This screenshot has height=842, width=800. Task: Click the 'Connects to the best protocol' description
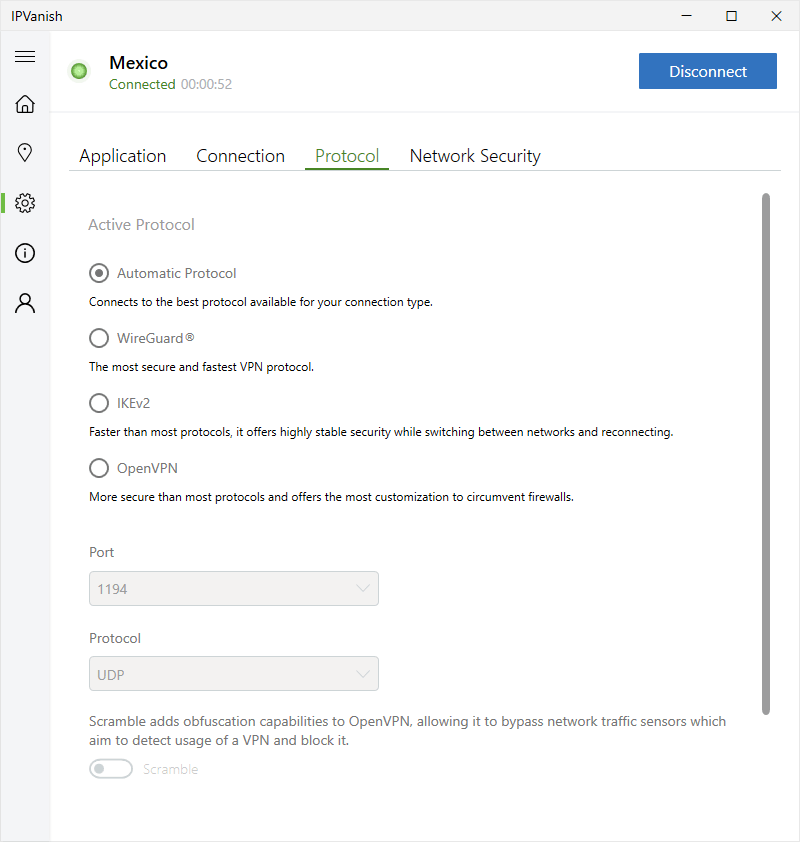coord(261,302)
